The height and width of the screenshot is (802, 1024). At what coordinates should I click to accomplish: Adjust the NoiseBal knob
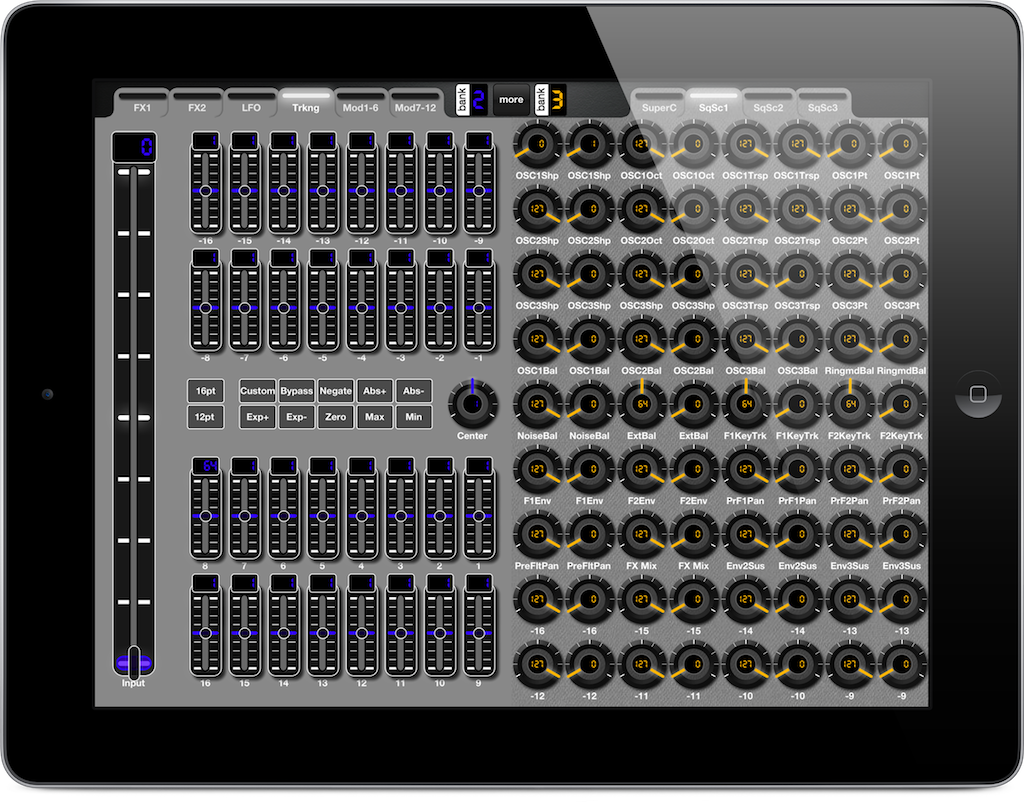click(535, 405)
